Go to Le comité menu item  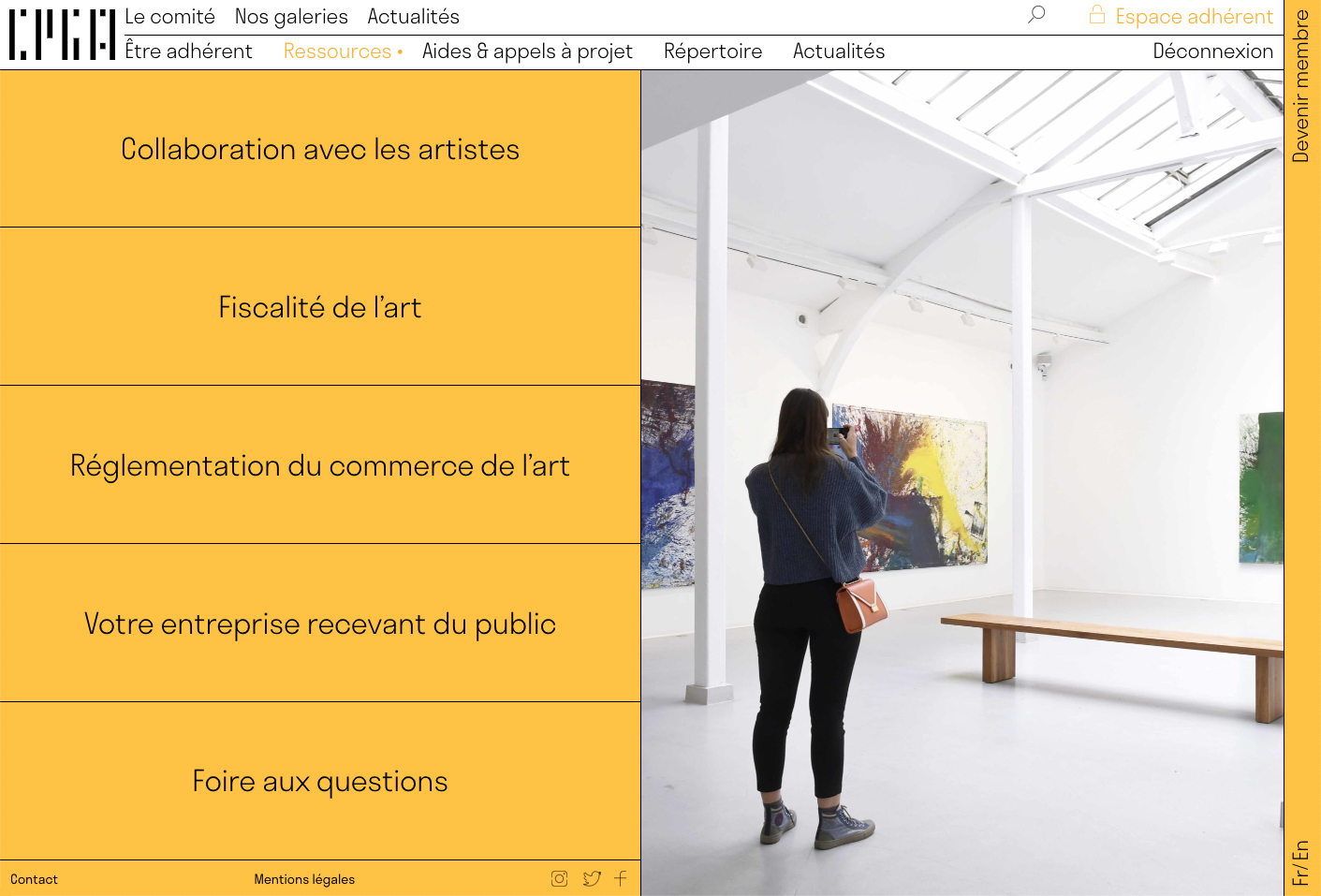pos(169,17)
